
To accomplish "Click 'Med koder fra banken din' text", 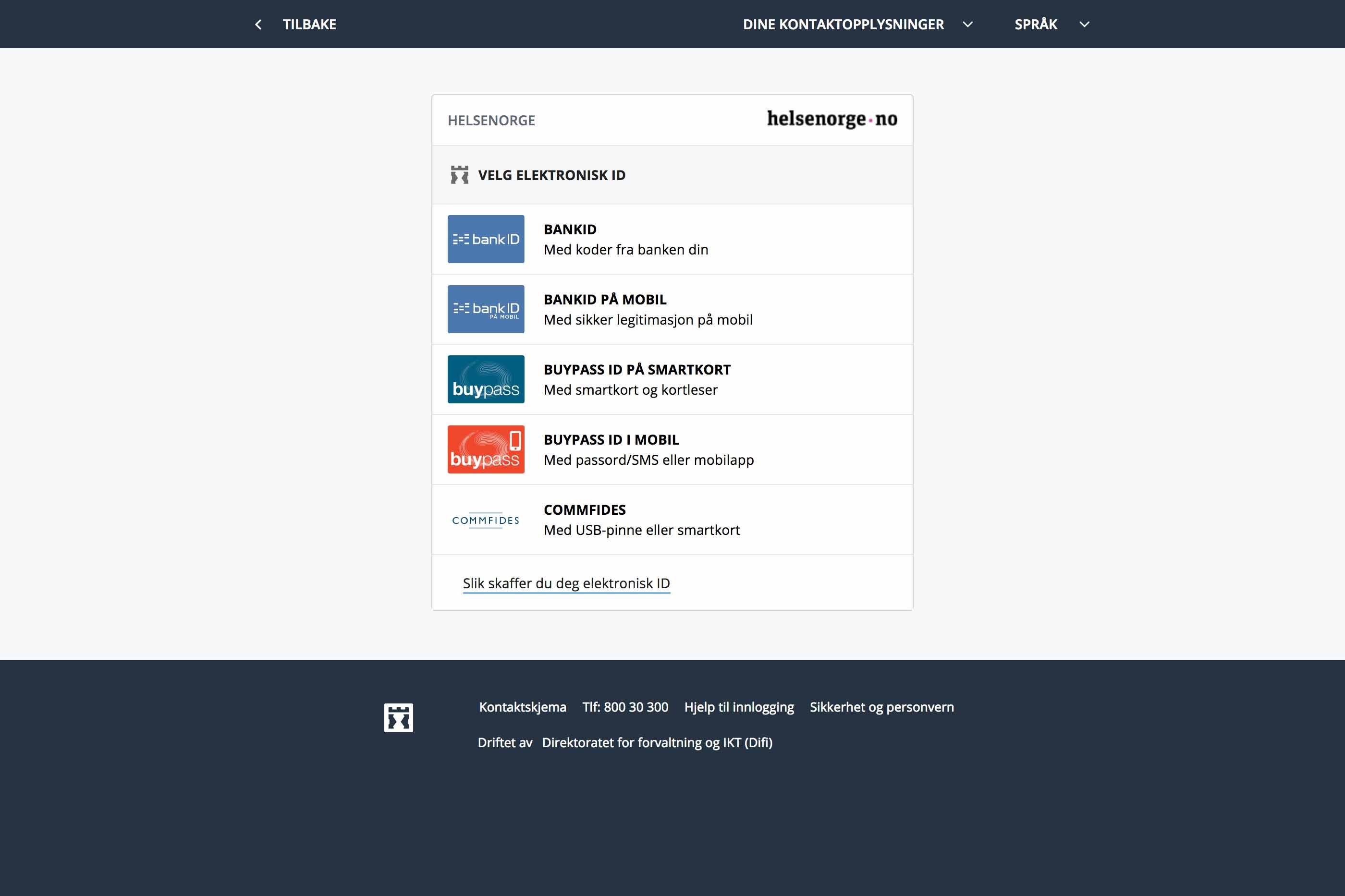I will (626, 250).
